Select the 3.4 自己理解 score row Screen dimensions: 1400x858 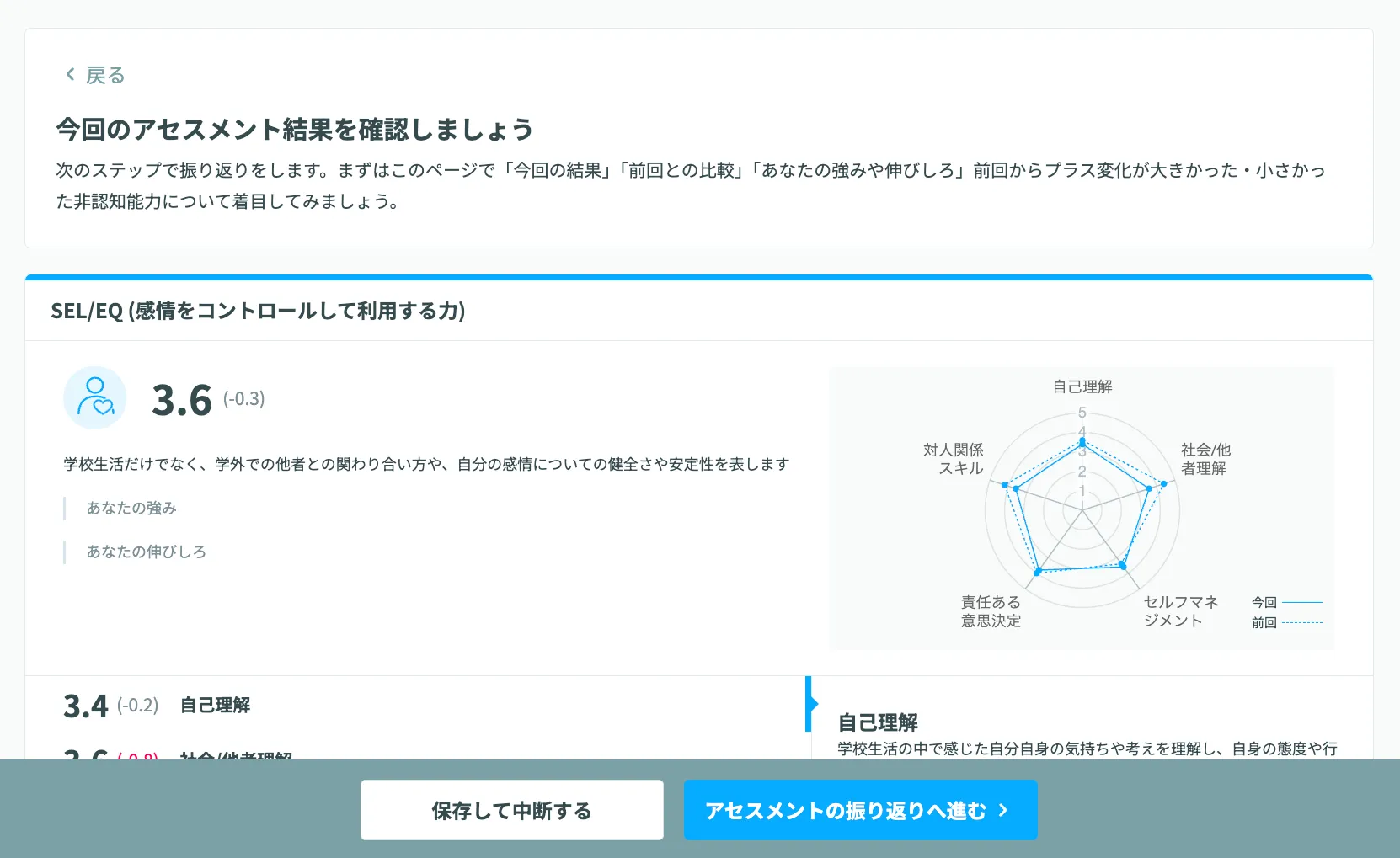point(417,706)
